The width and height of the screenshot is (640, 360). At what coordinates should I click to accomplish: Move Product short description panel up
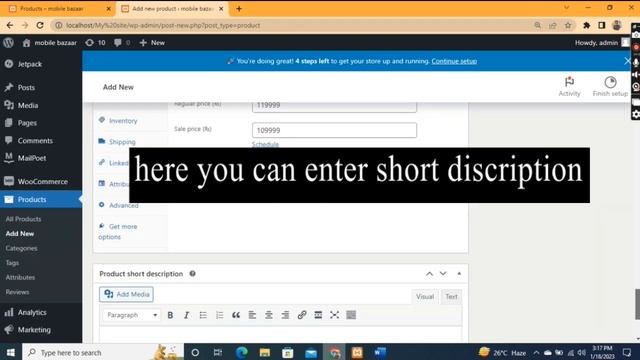[x=429, y=273]
